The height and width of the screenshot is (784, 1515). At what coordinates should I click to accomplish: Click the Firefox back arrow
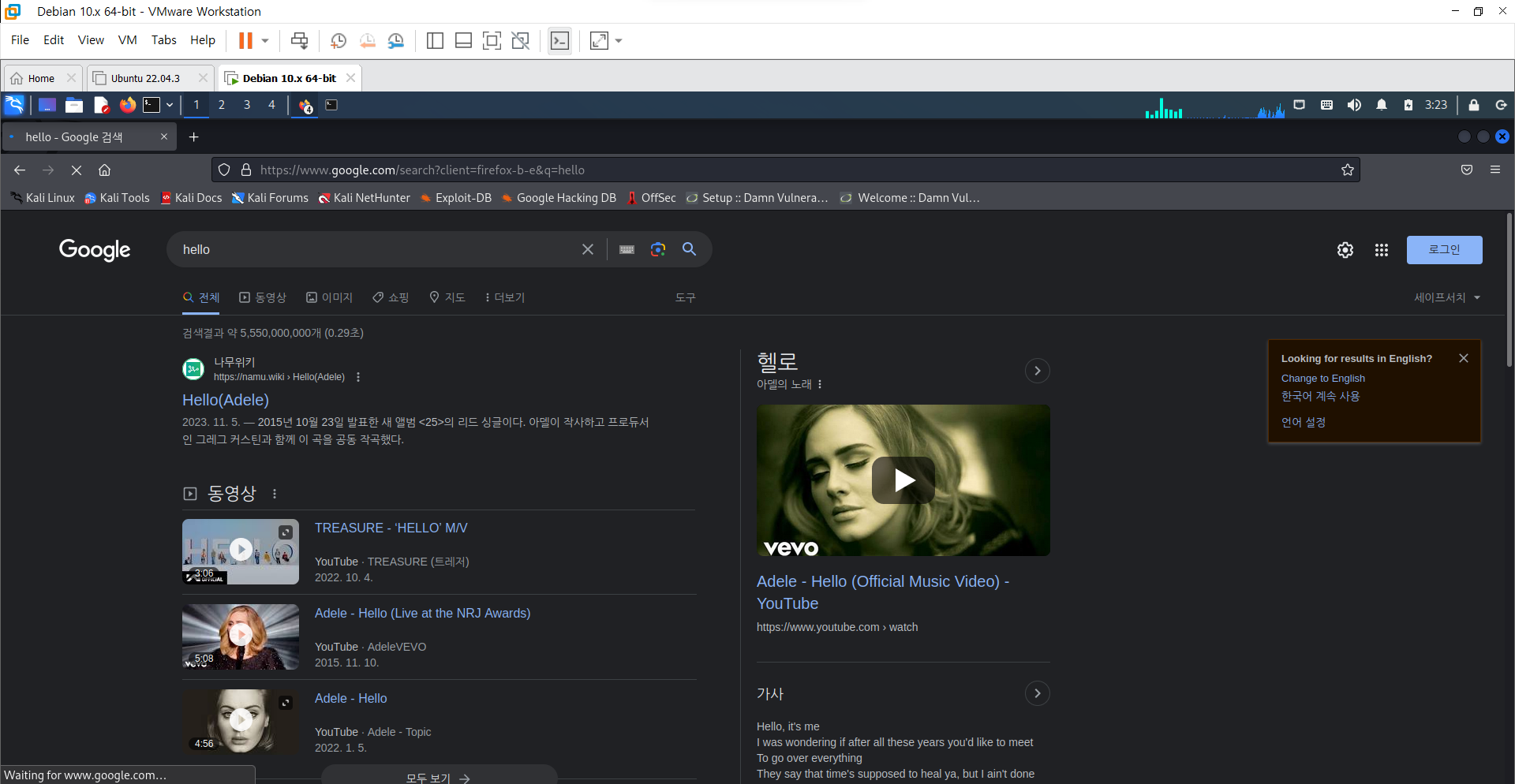pyautogui.click(x=20, y=170)
